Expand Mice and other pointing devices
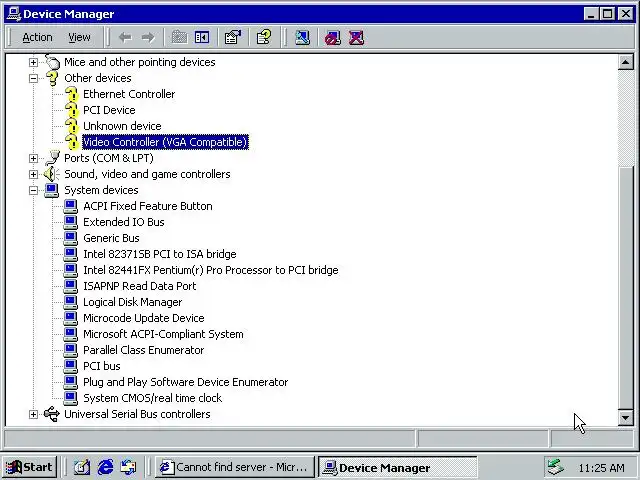This screenshot has height=480, width=640. click(33, 62)
